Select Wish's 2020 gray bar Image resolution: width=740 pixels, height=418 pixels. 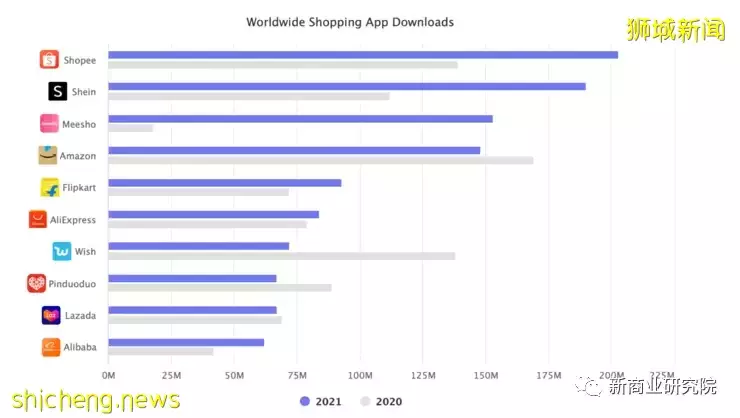282,256
